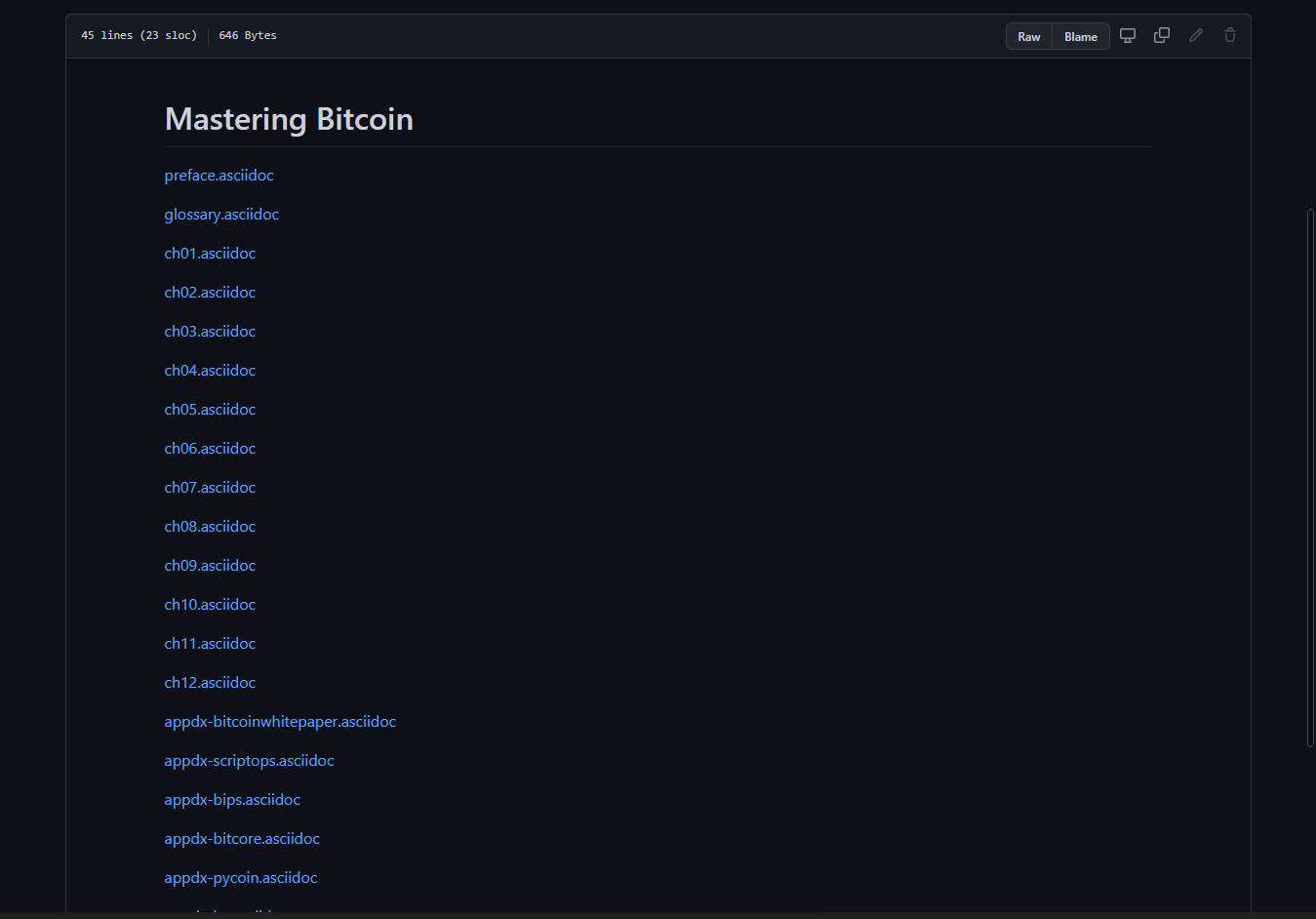Open ch07.asciidoc link
Screen dimensions: 1316x919
pos(210,488)
